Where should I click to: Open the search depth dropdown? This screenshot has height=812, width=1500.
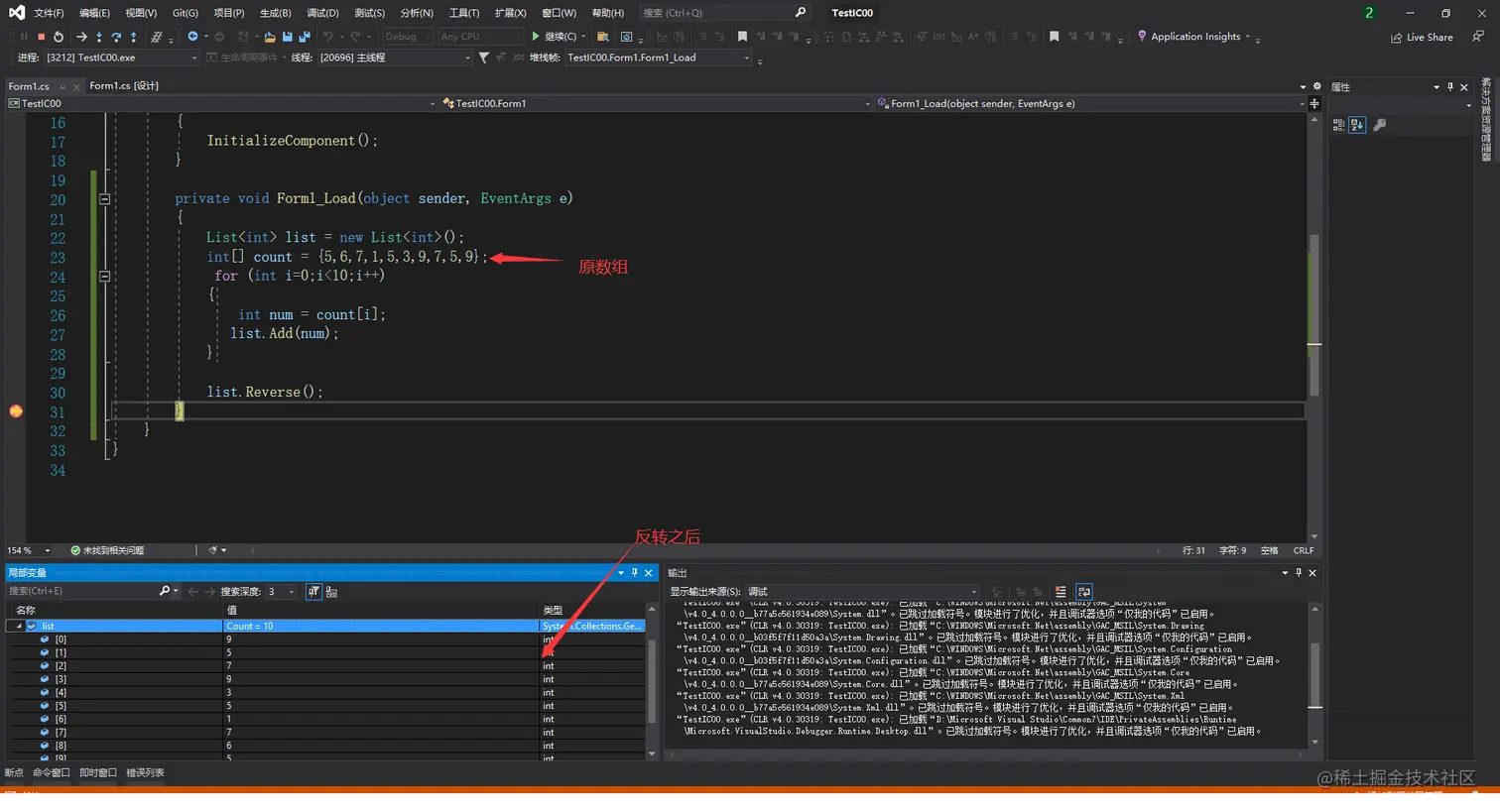(x=281, y=591)
